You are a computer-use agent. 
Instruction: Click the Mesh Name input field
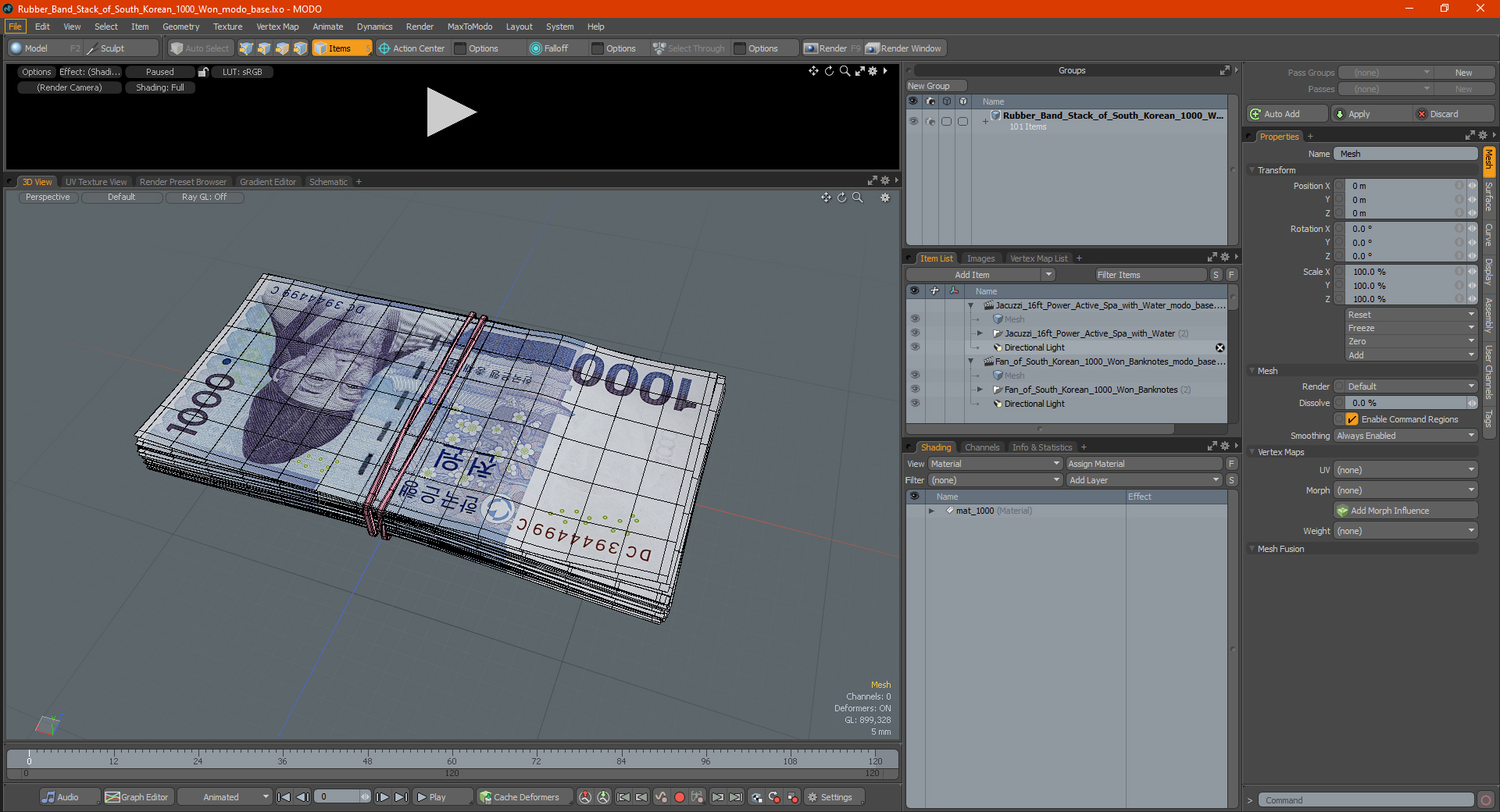(1405, 154)
